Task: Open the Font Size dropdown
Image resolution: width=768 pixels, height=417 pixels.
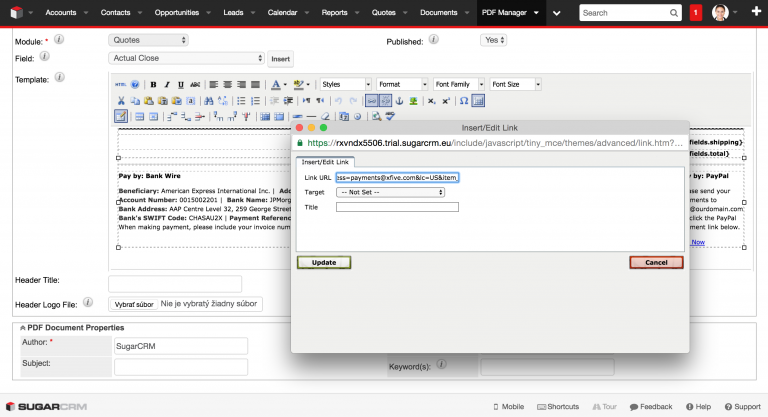Action: (515, 84)
